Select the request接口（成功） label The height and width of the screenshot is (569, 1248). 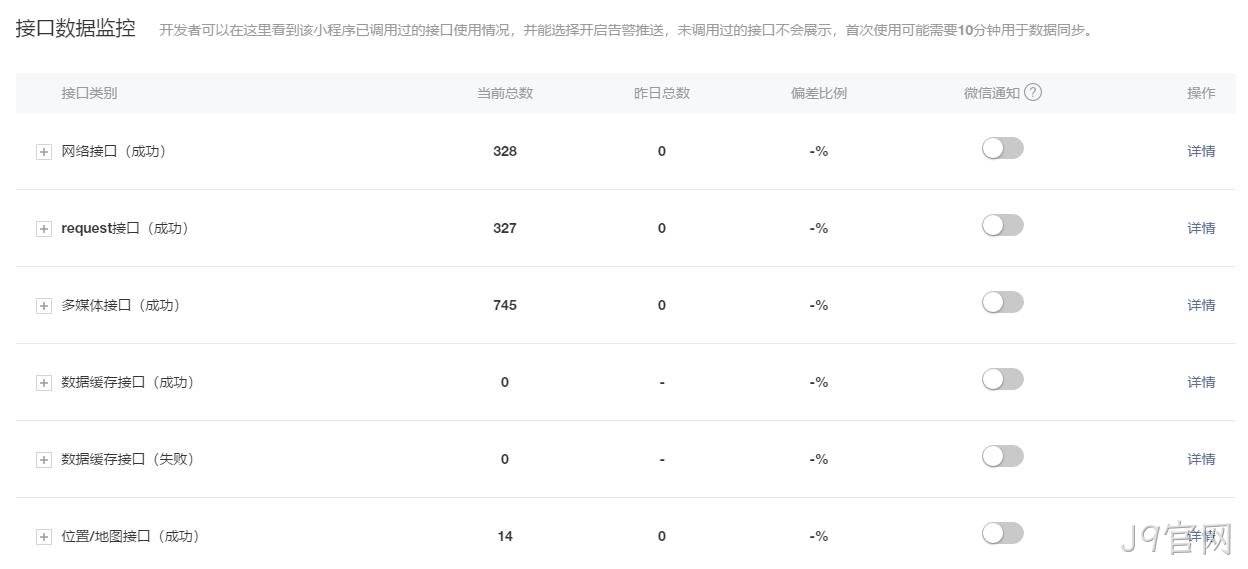[125, 228]
